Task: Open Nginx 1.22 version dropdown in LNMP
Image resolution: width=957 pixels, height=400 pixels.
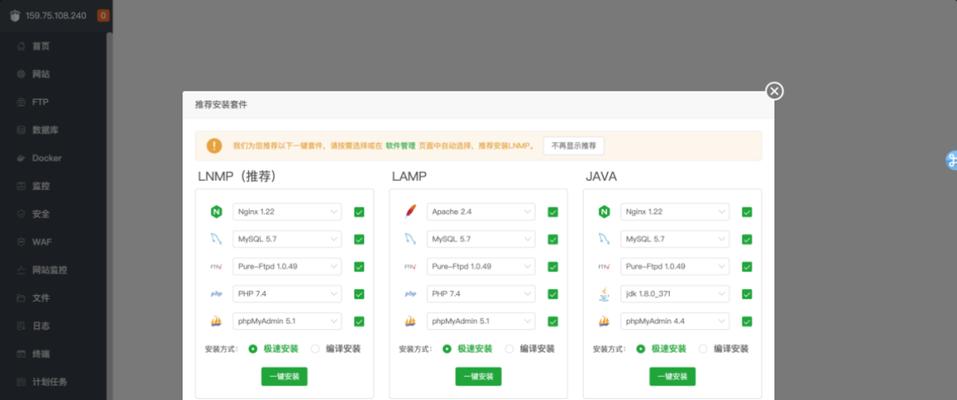Action: (x=287, y=212)
